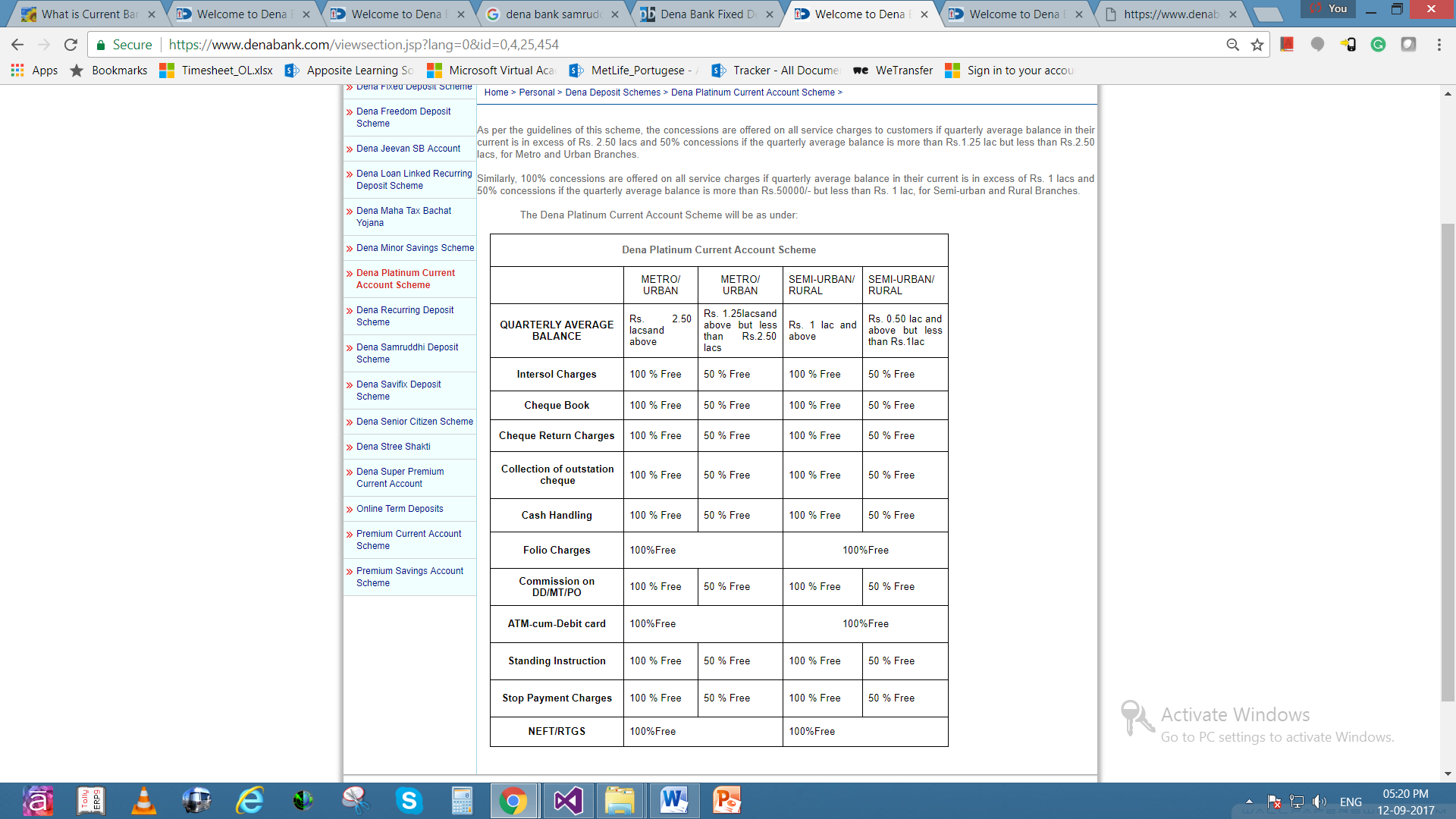Open Dena Loan Linked Recurring Deposit Scheme

(414, 180)
